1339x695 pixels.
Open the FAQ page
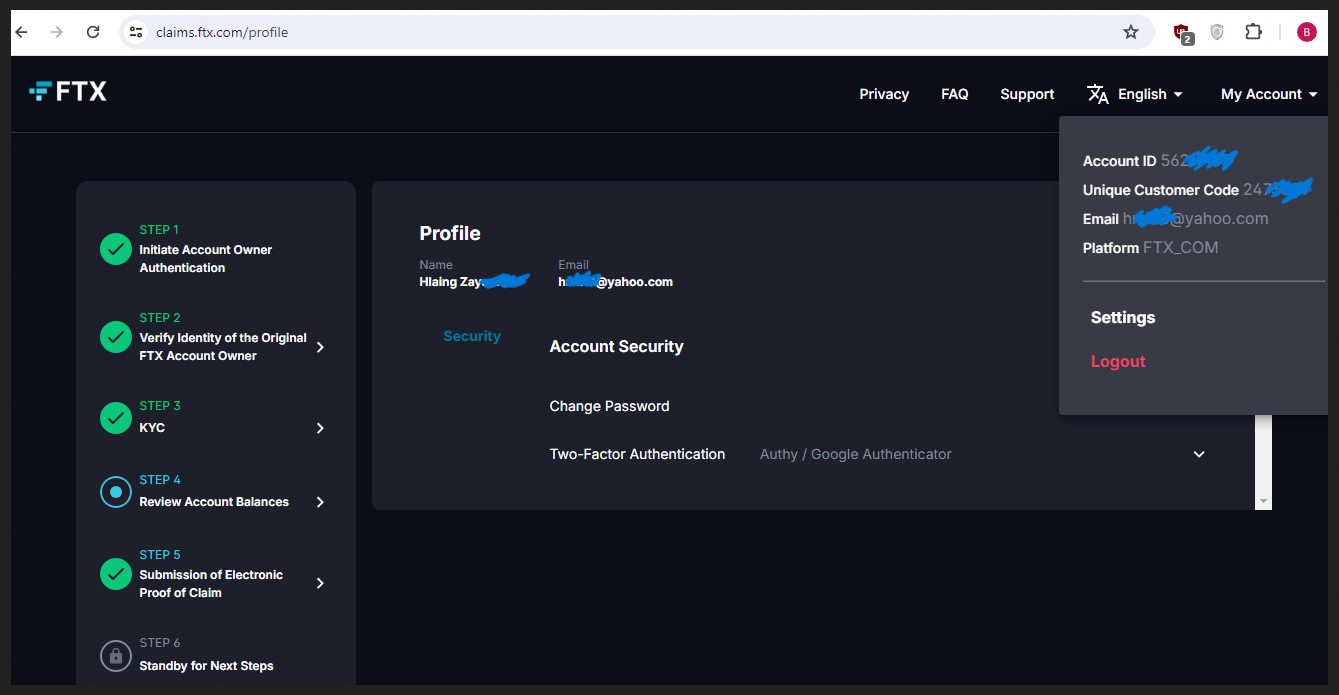coord(955,94)
